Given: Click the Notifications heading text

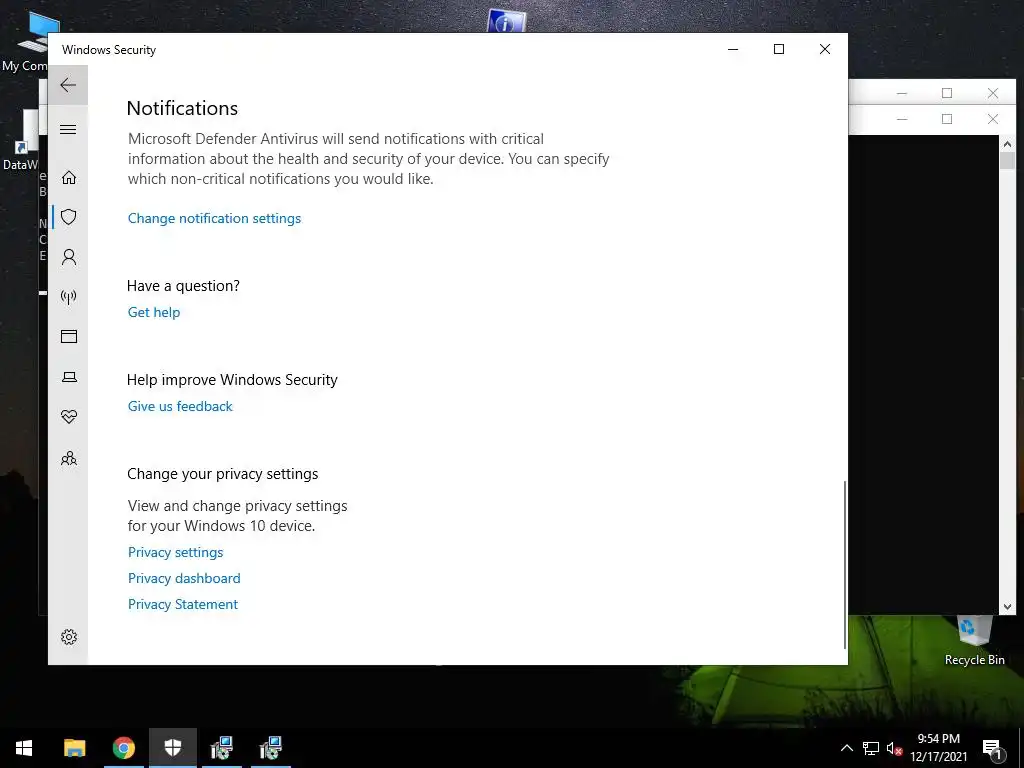Looking at the screenshot, I should 182,108.
